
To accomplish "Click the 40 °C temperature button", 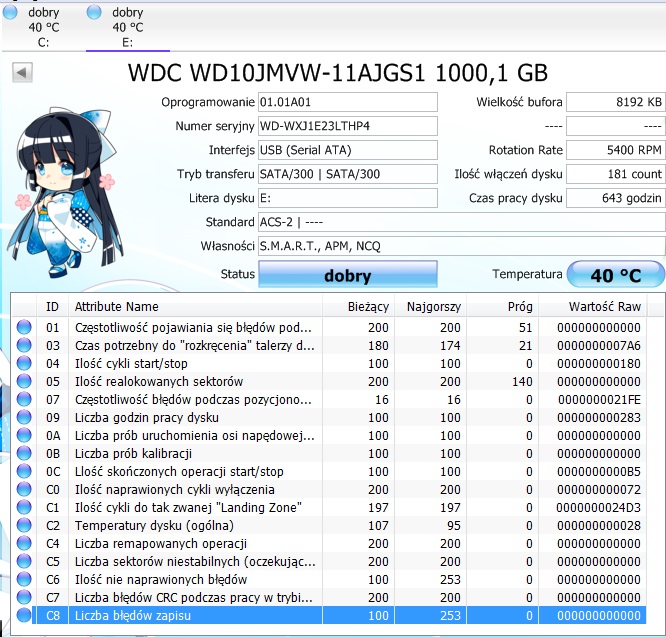I will point(615,275).
